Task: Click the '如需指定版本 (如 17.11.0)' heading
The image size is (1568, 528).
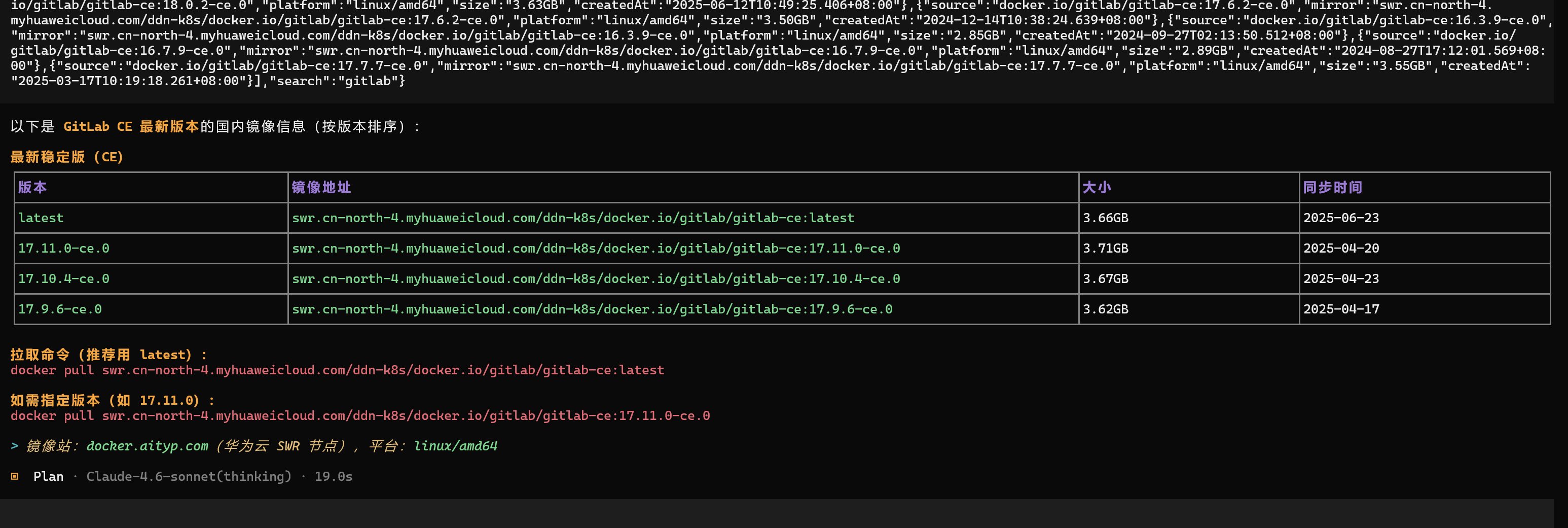Action: pos(113,401)
